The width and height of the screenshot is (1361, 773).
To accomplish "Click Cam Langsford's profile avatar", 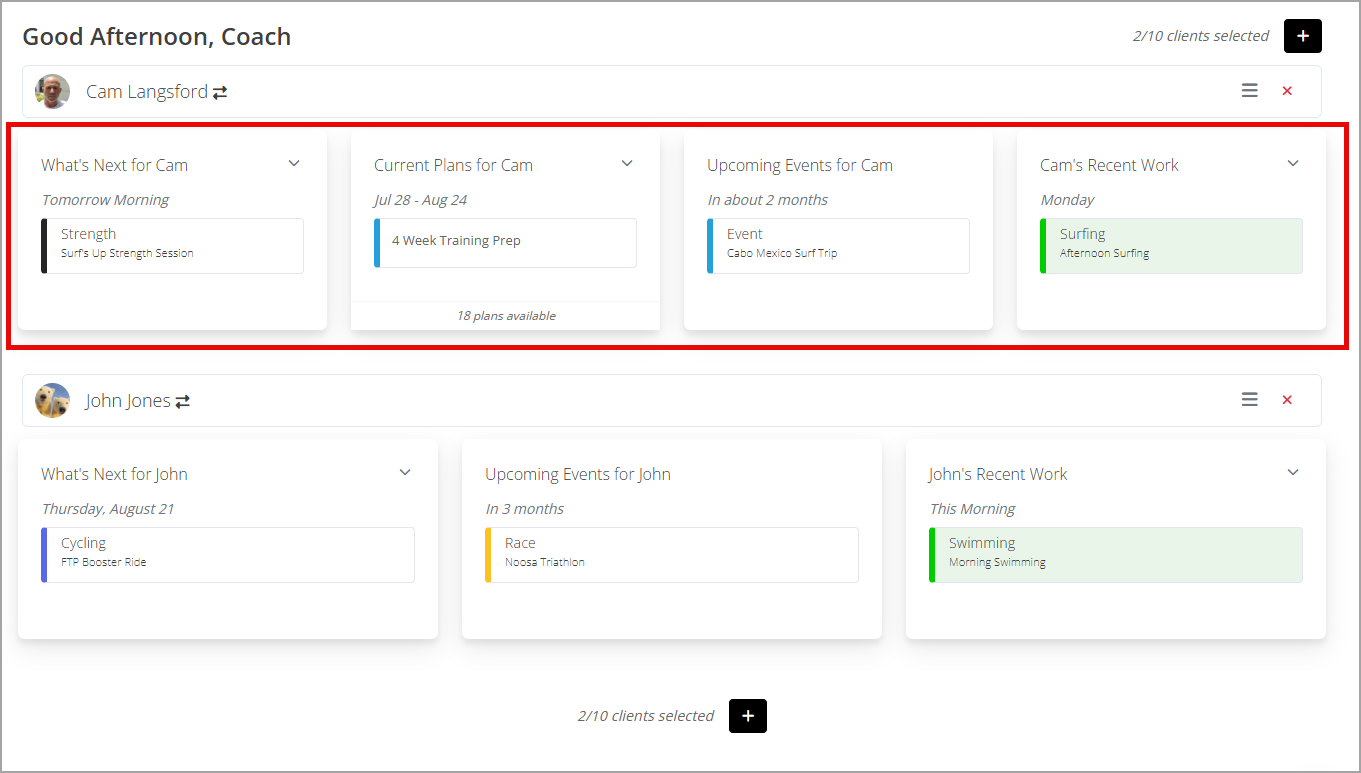I will coord(52,91).
